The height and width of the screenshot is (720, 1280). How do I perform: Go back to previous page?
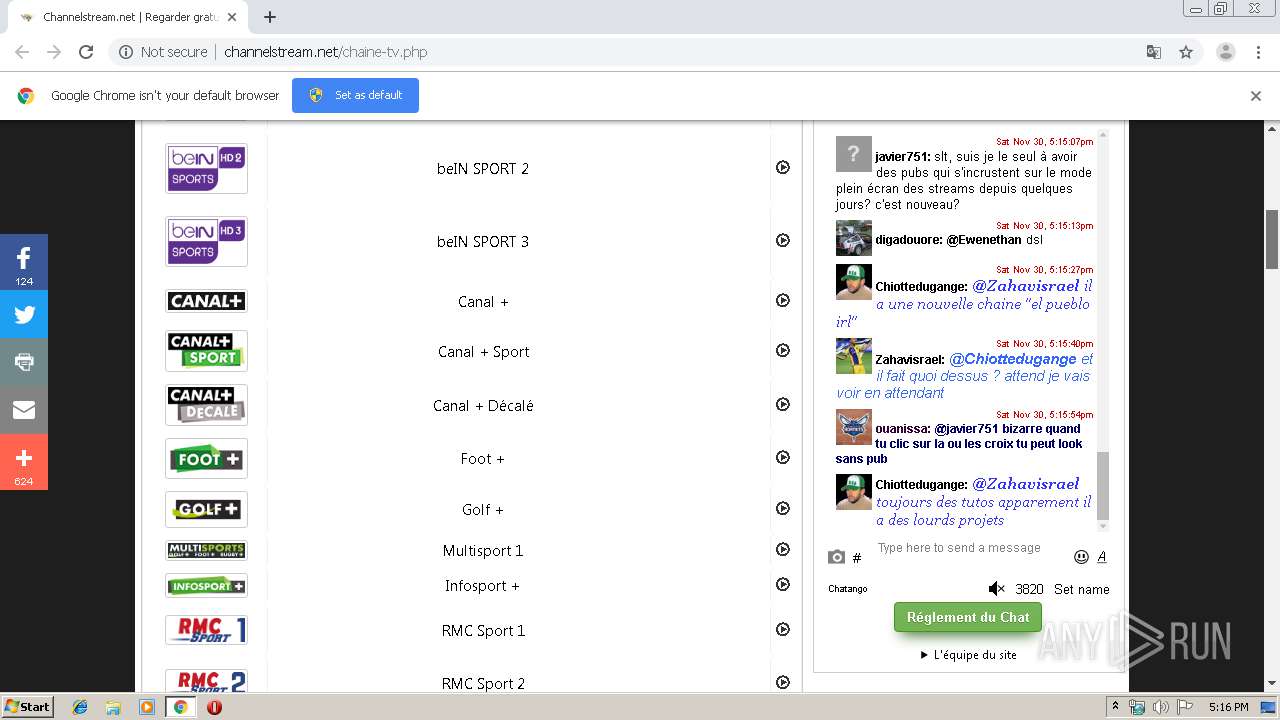pyautogui.click(x=22, y=52)
